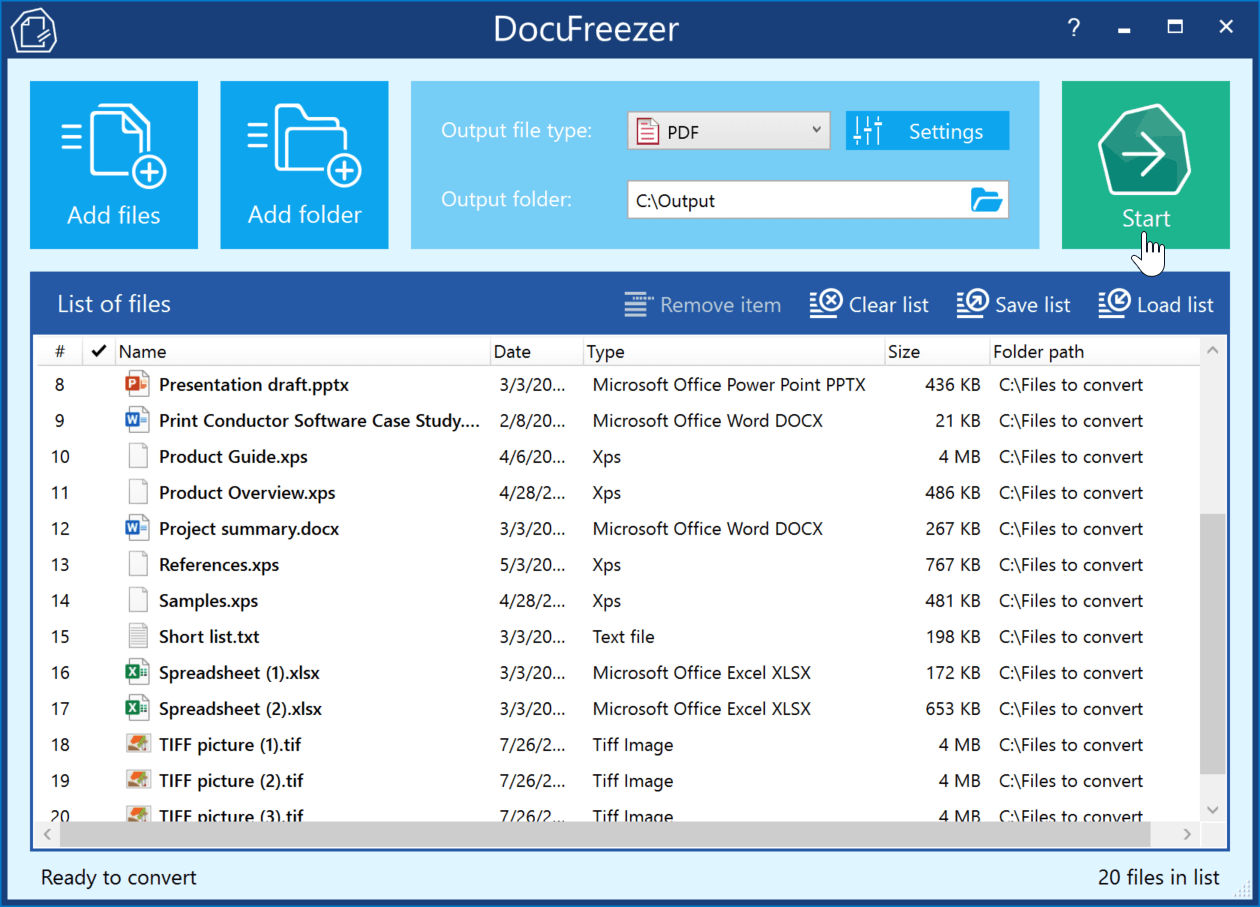1260x907 pixels.
Task: Open the Settings button
Action: pyautogui.click(x=926, y=130)
